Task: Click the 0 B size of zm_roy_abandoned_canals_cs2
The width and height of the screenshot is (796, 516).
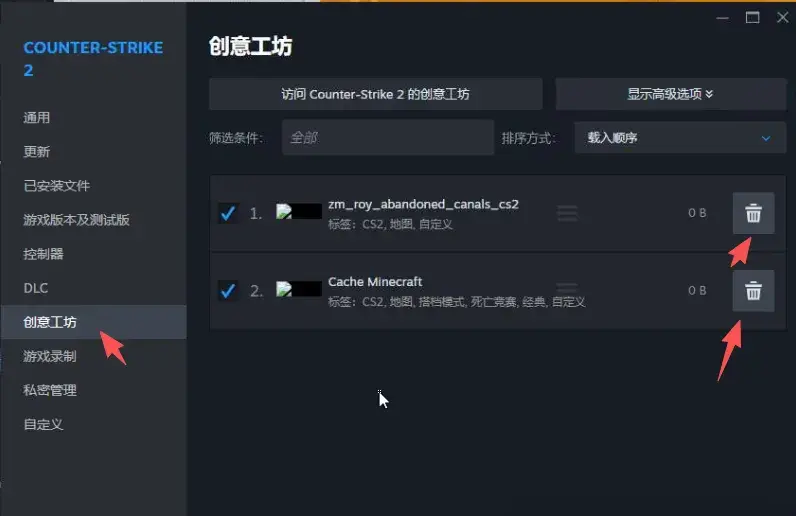Action: [697, 213]
